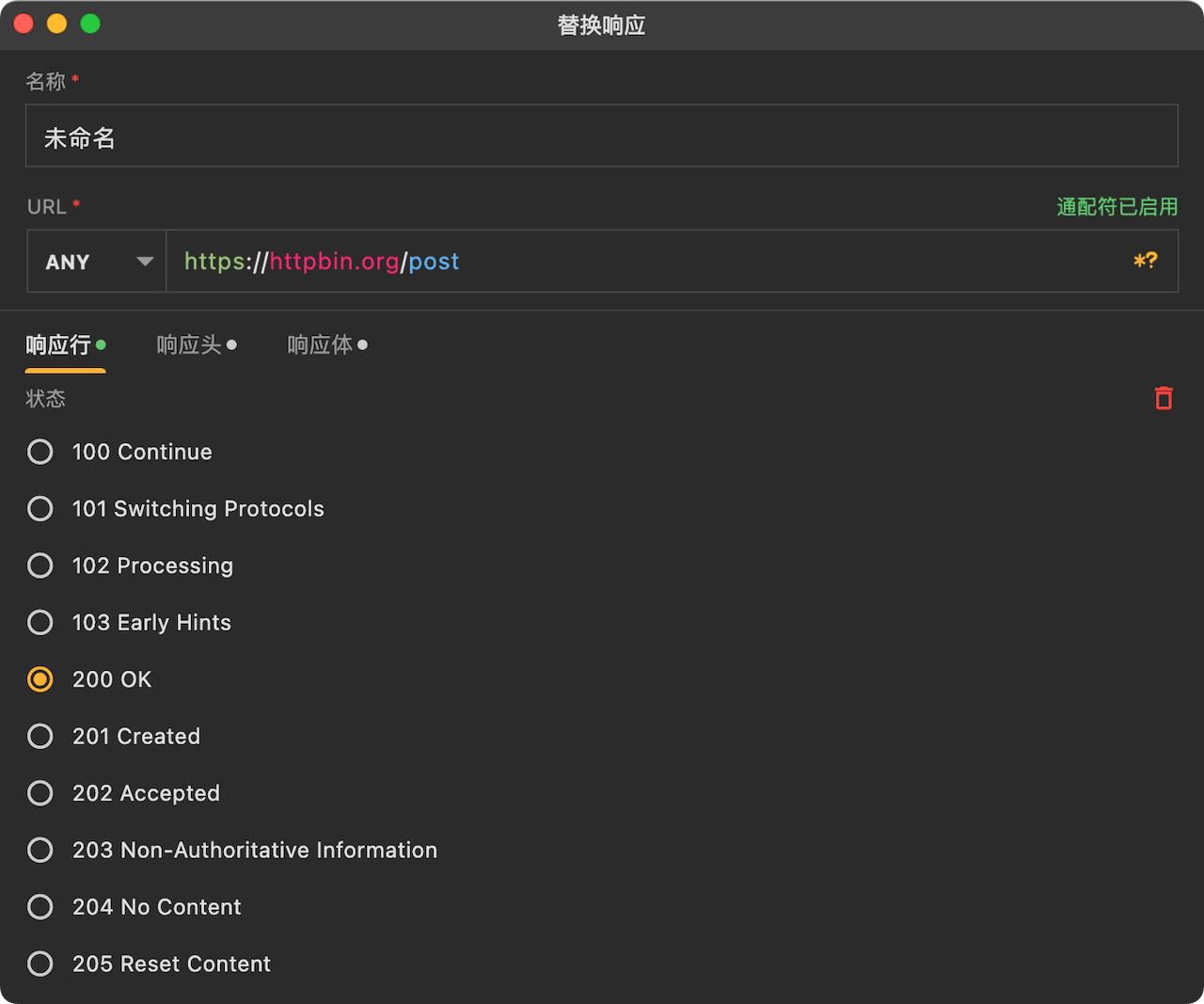Click the URL field label
1204x1004 pixels.
pyautogui.click(x=46, y=207)
